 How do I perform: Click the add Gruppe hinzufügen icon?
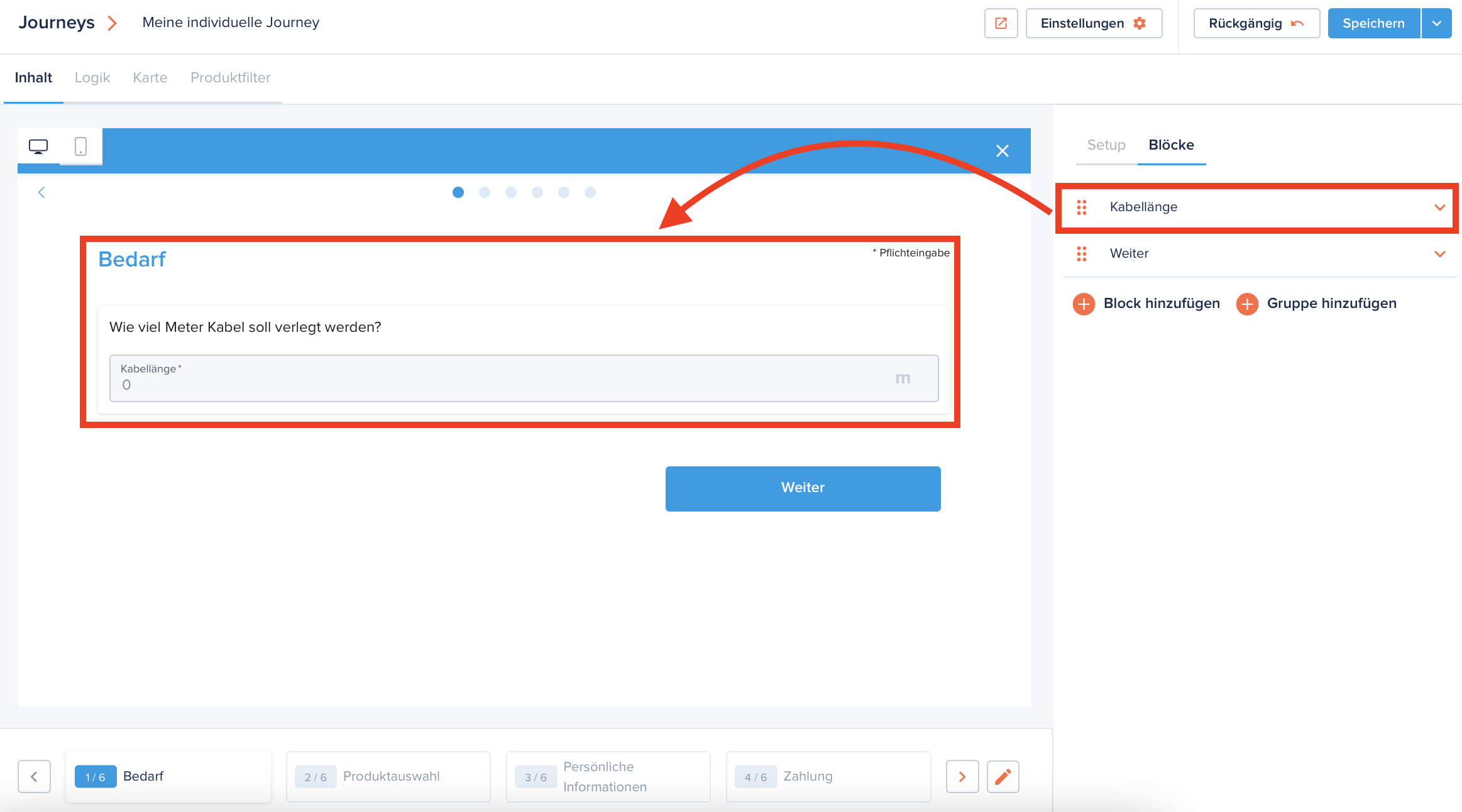pos(1247,303)
